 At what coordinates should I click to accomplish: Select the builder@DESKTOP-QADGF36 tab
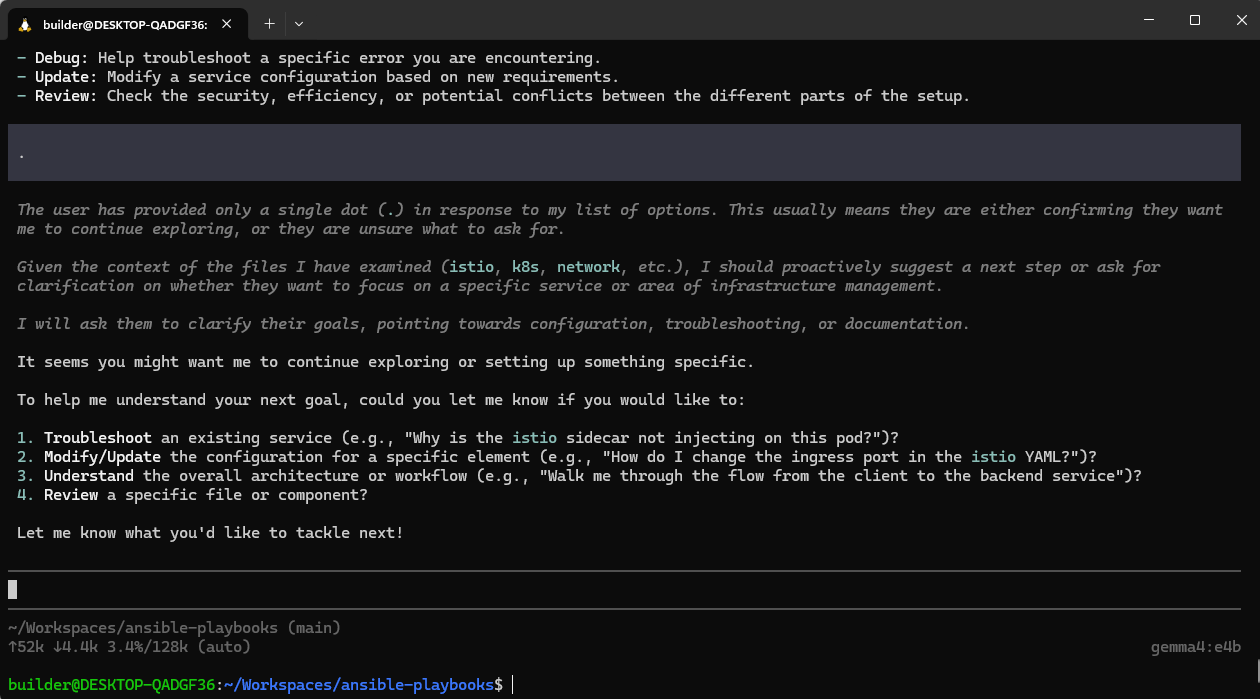pos(125,24)
